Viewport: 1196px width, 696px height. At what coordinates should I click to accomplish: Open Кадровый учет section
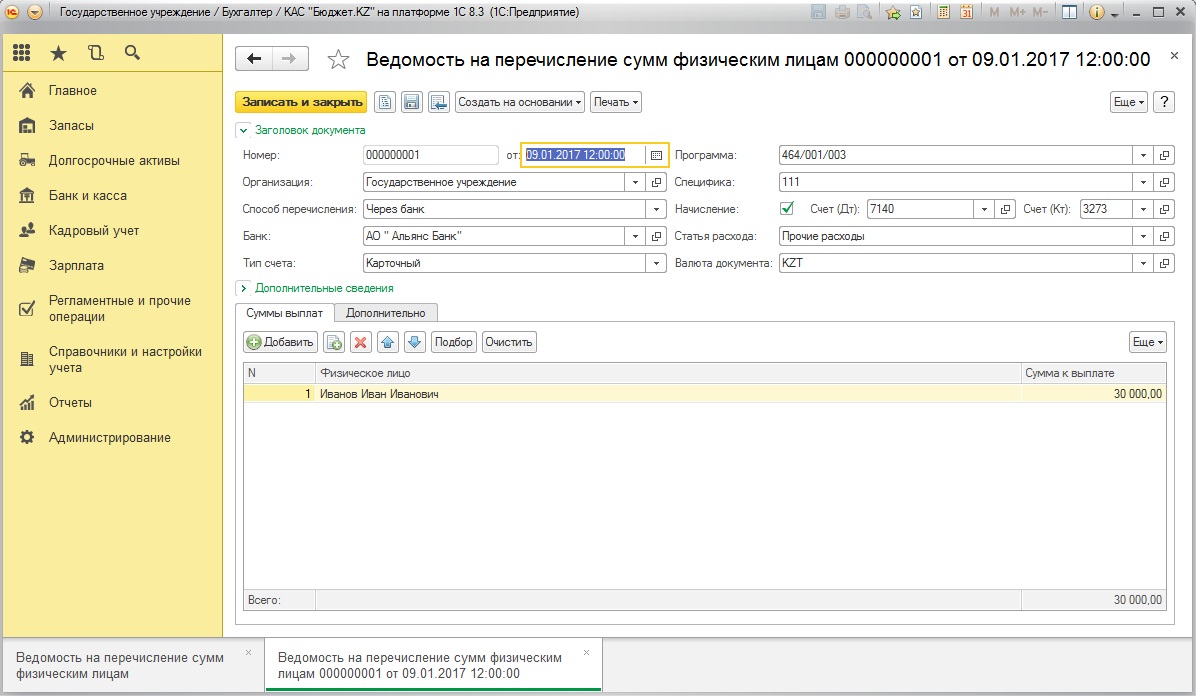(94, 231)
